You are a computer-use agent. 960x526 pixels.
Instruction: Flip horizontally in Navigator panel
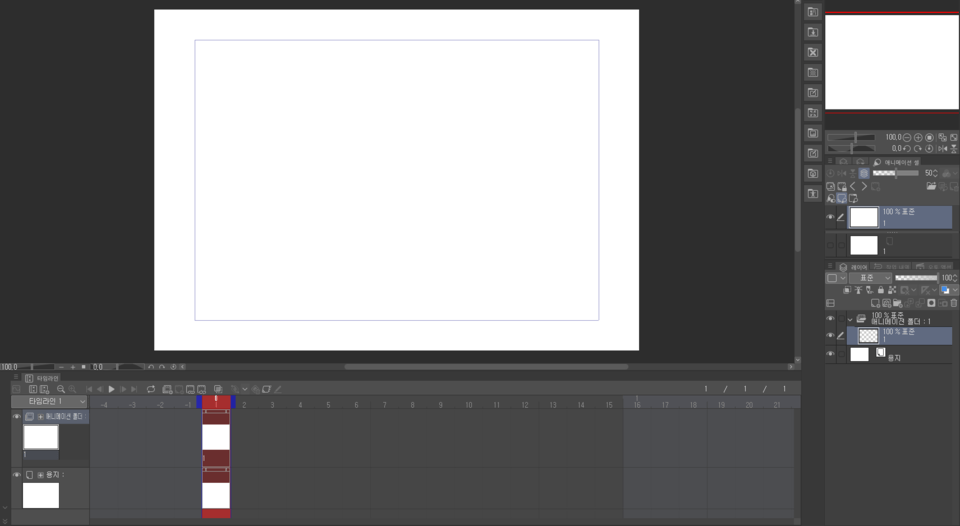point(942,148)
